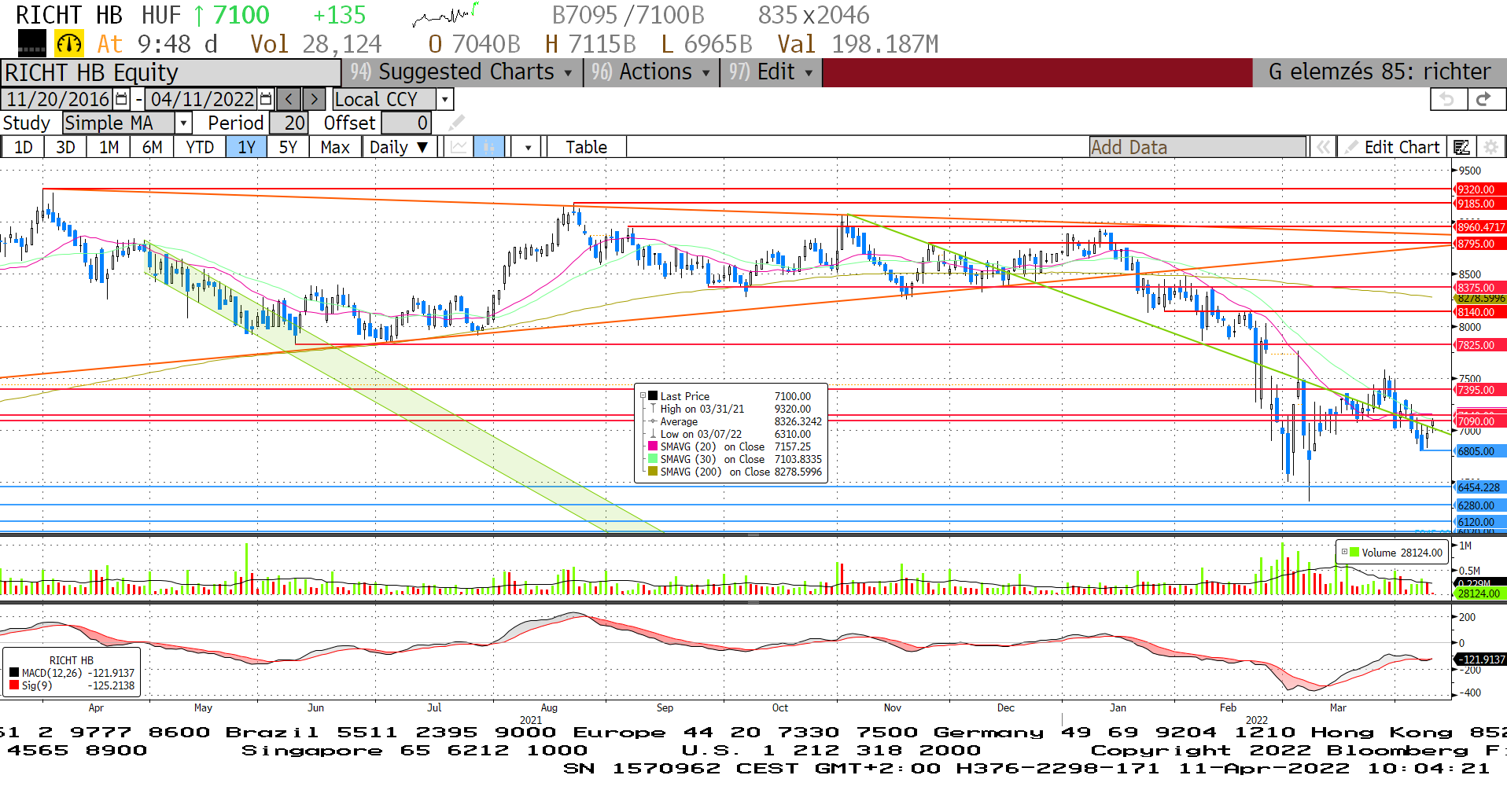
Task: Click the black keyboard icon at top left
Action: pos(32,43)
